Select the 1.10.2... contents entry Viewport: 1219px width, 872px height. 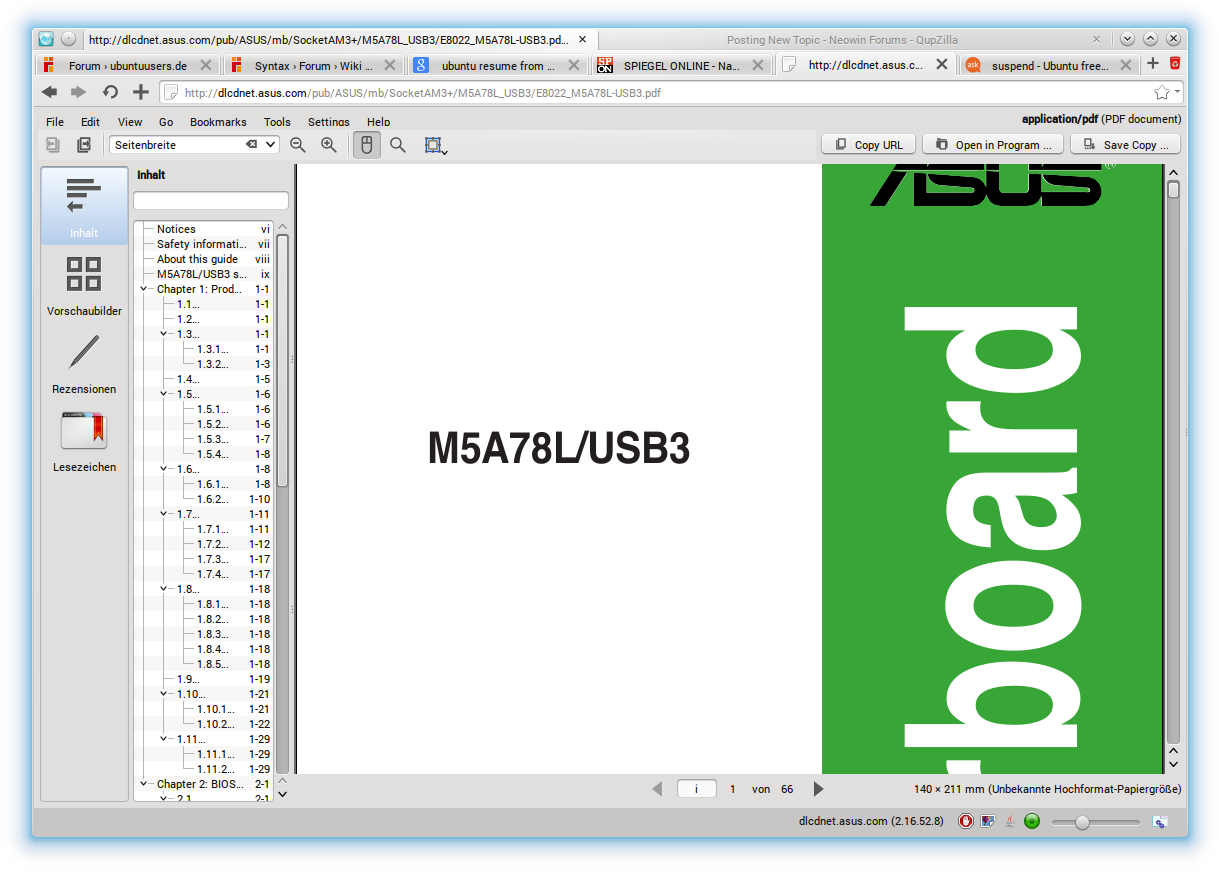[x=215, y=724]
